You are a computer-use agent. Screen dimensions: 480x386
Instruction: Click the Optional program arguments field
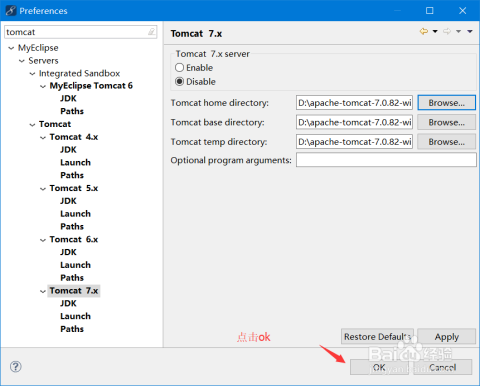point(386,160)
